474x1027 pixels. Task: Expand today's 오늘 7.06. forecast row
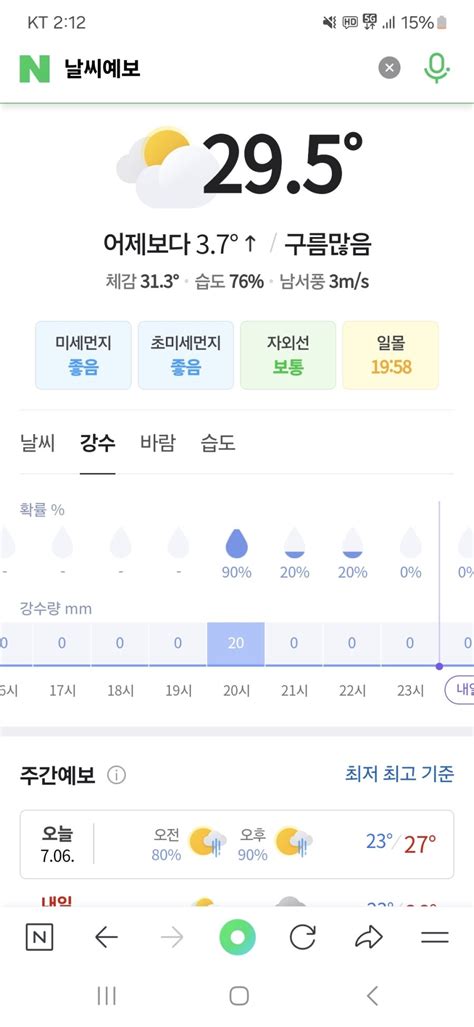coord(237,844)
